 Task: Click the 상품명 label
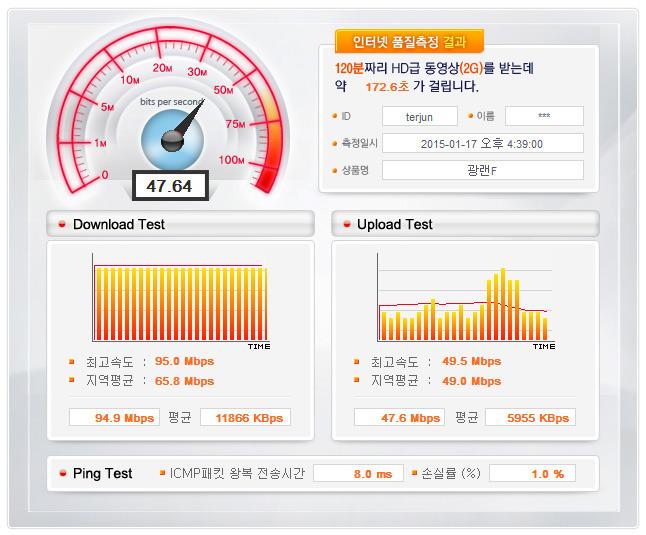(355, 170)
